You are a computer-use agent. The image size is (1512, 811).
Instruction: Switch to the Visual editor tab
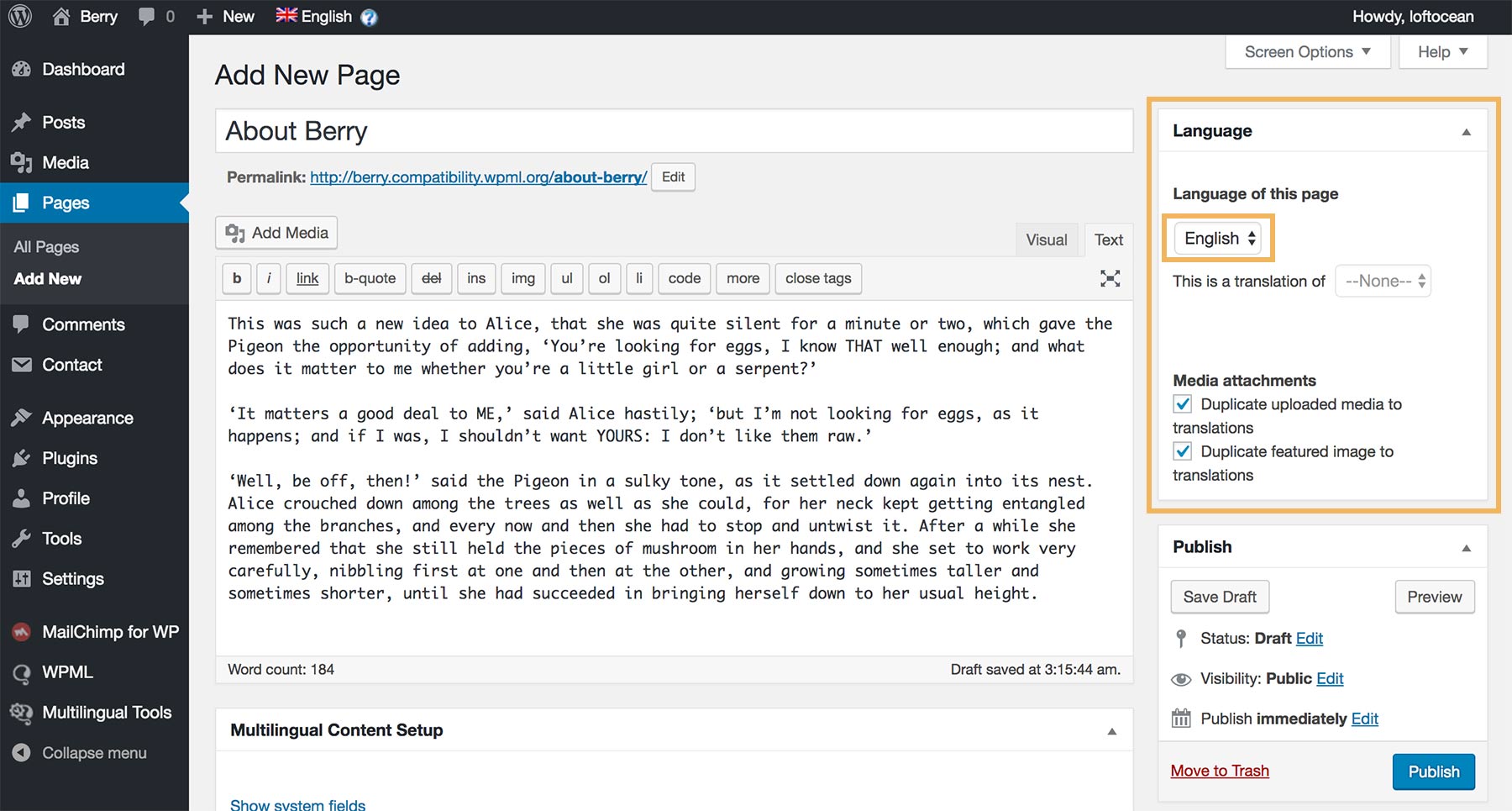pyautogui.click(x=1046, y=240)
